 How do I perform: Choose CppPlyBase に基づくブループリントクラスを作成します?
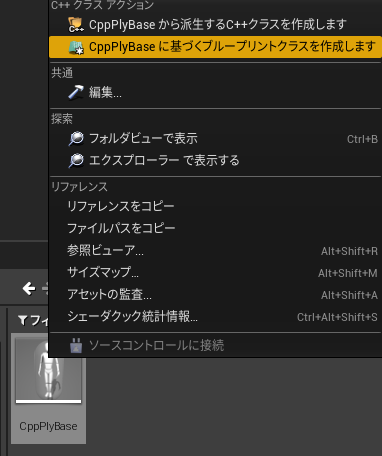(215, 47)
